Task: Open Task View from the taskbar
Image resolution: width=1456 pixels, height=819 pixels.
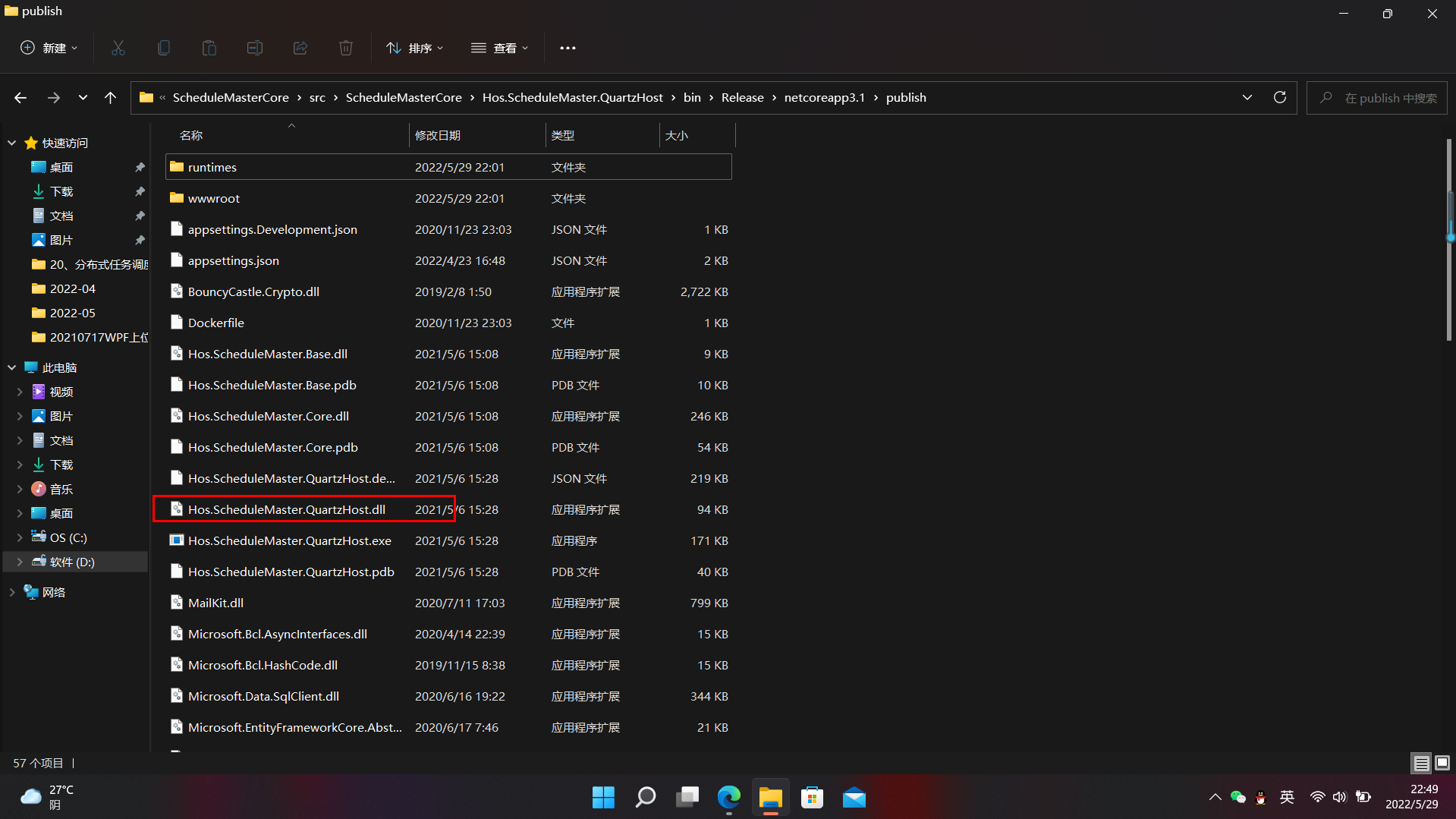Action: coord(687,798)
